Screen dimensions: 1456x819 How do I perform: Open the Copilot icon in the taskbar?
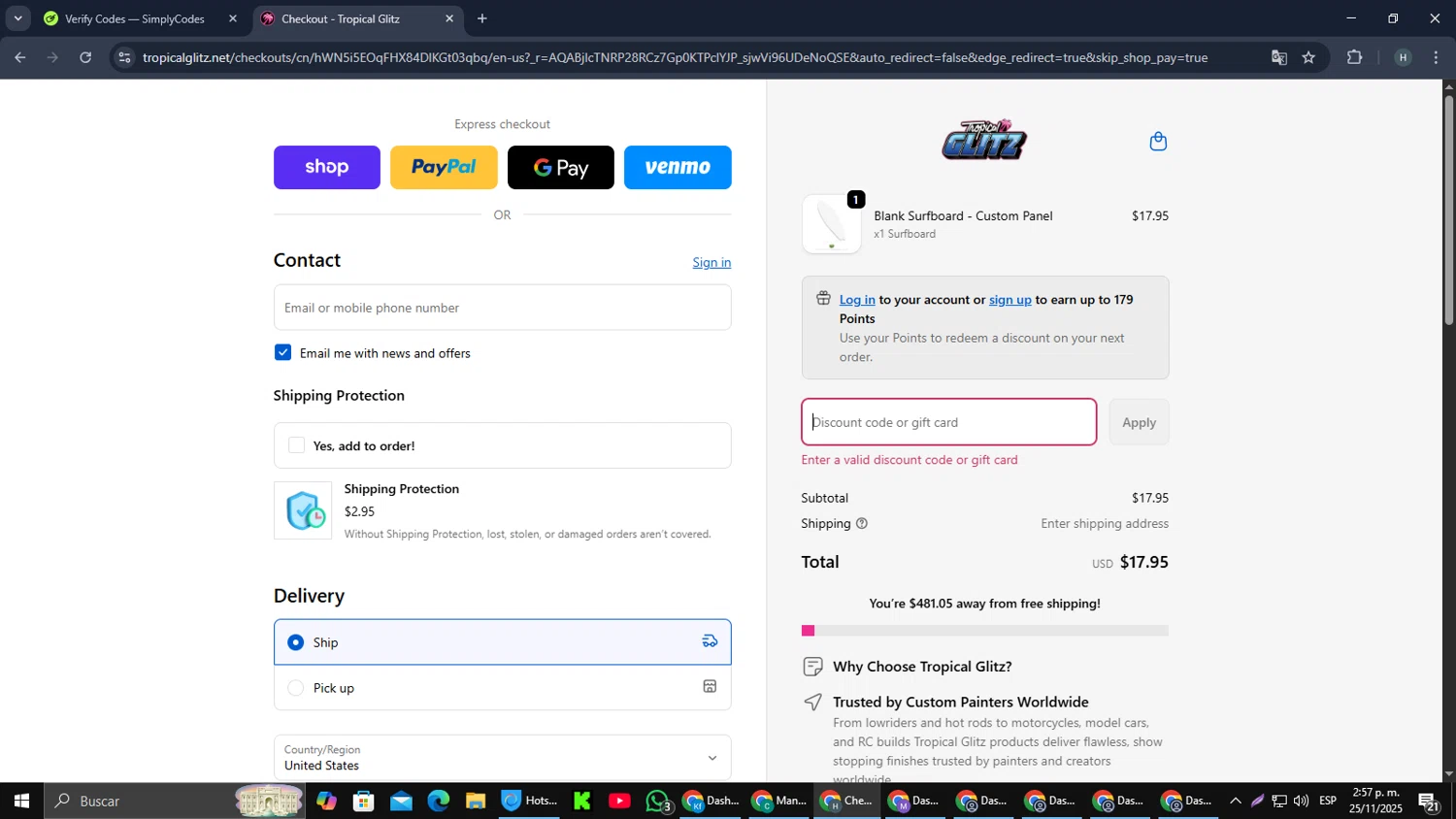coord(326,801)
